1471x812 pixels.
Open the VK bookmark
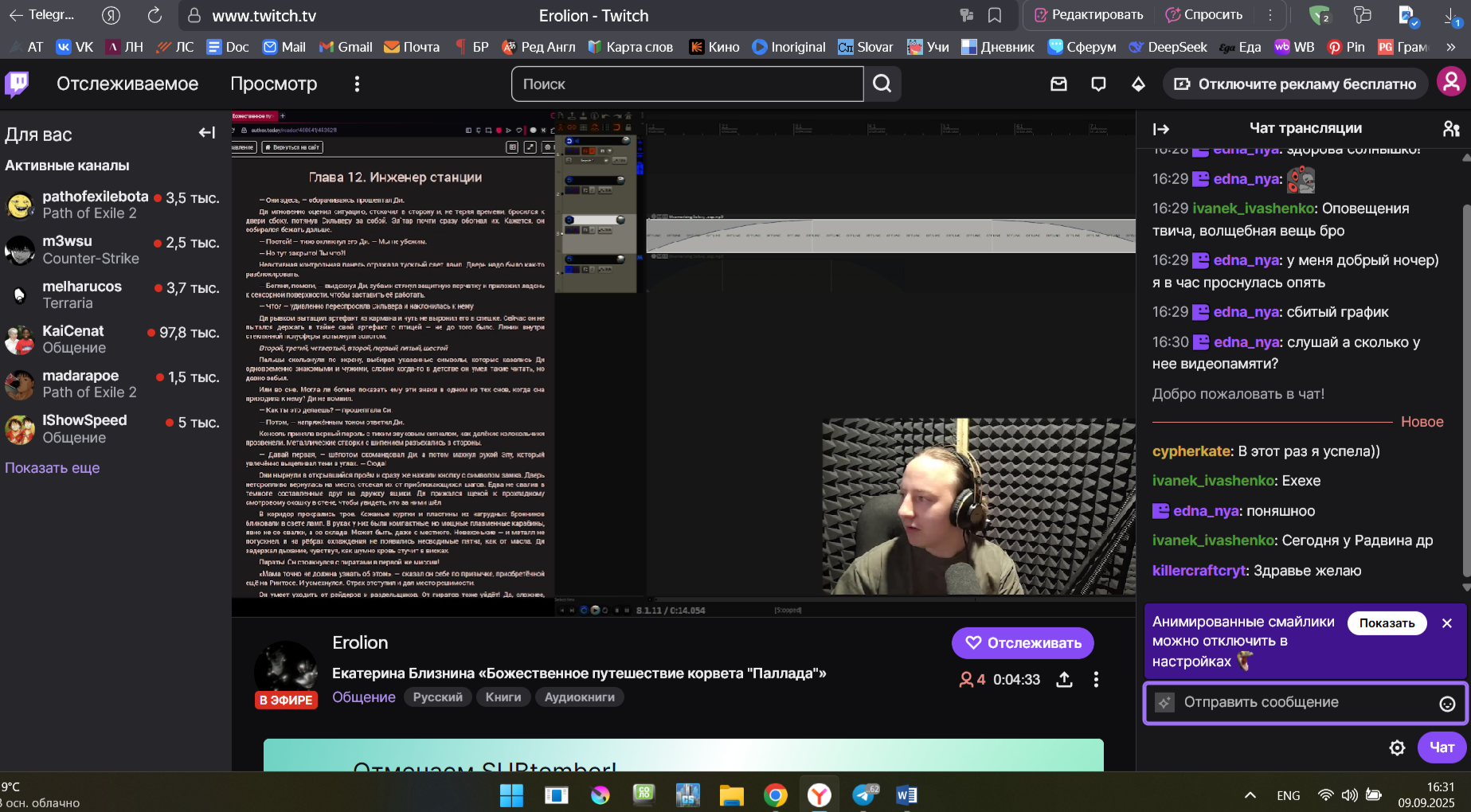point(74,47)
